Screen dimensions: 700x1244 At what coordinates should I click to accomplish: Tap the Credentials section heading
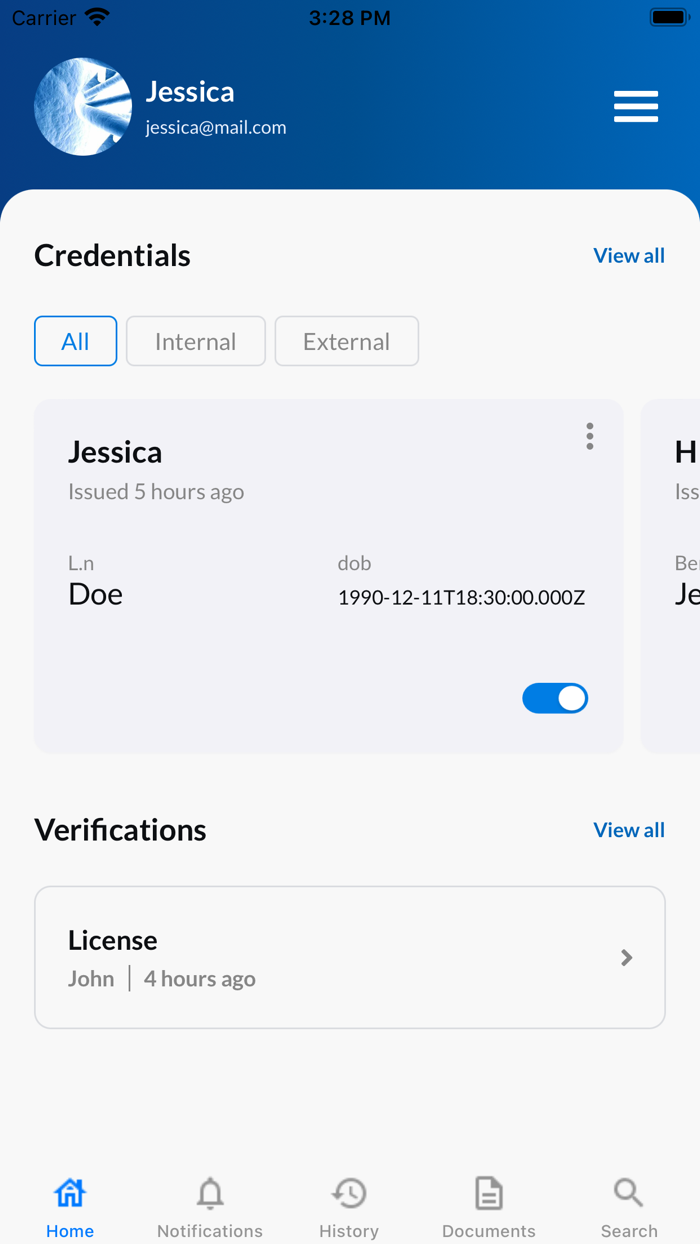tap(112, 255)
